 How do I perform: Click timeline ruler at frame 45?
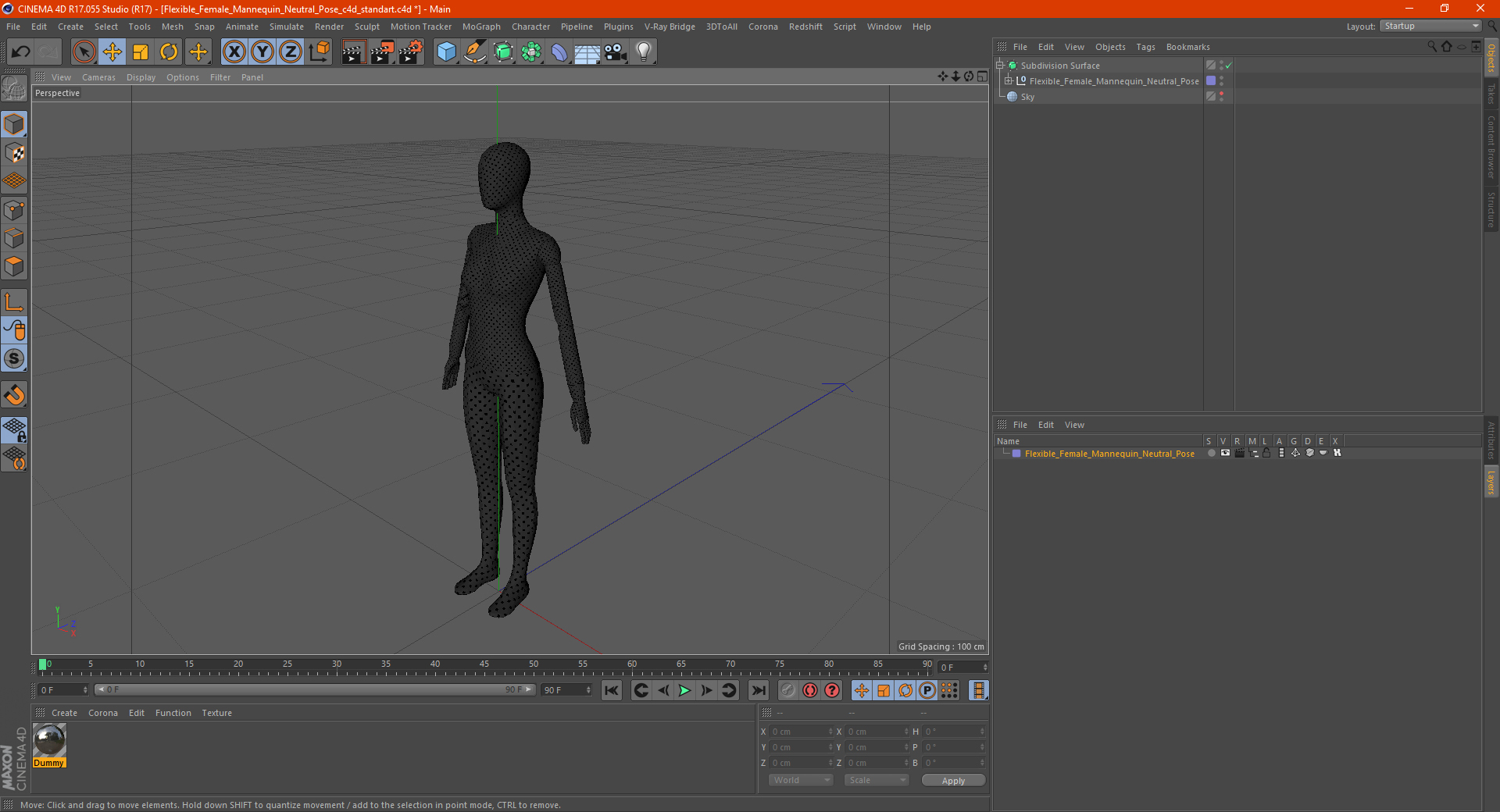(484, 666)
